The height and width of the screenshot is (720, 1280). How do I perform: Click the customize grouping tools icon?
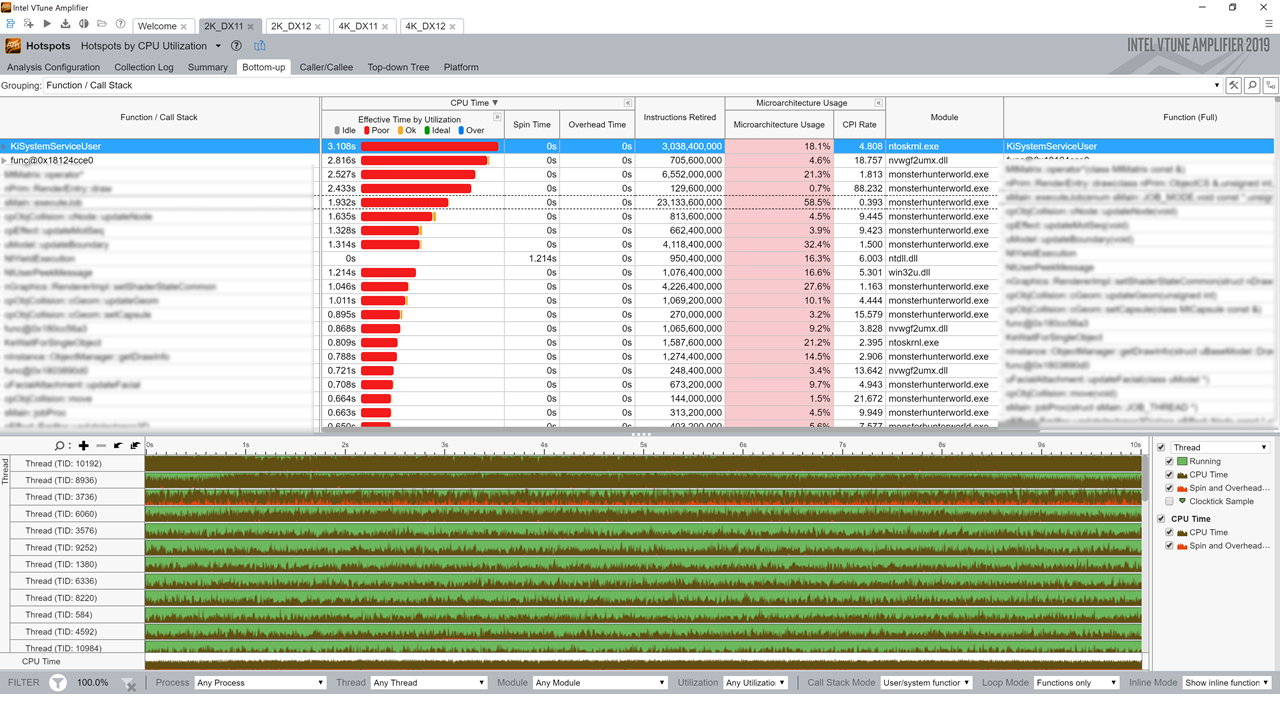click(x=1234, y=86)
